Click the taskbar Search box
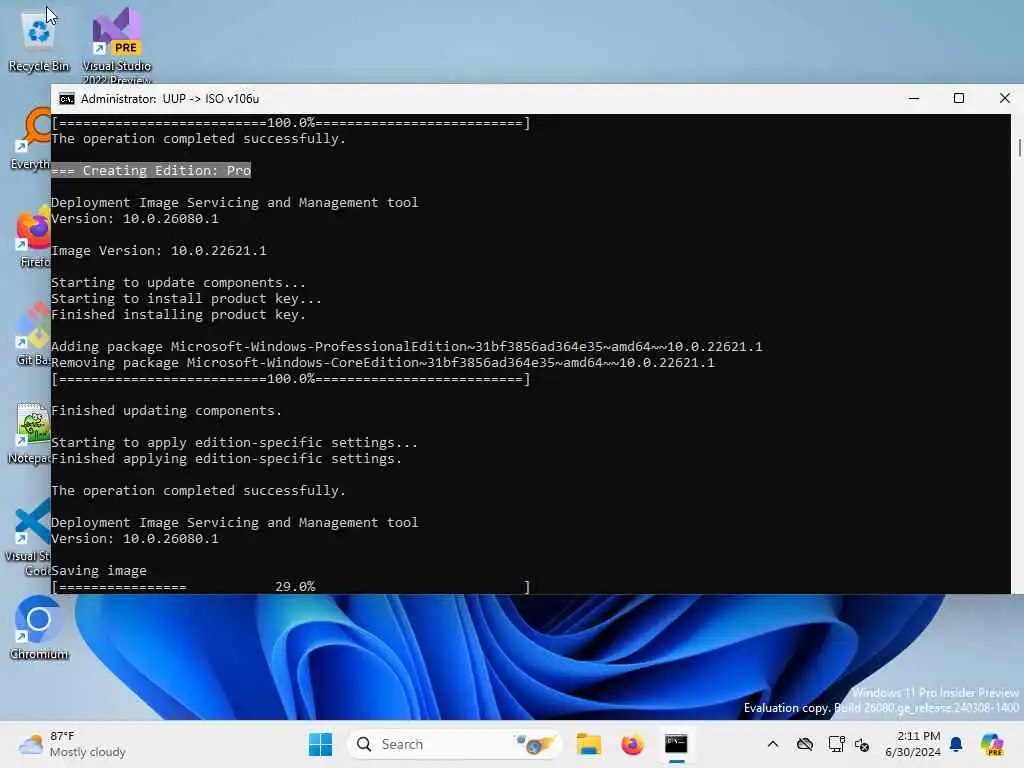 coord(455,744)
